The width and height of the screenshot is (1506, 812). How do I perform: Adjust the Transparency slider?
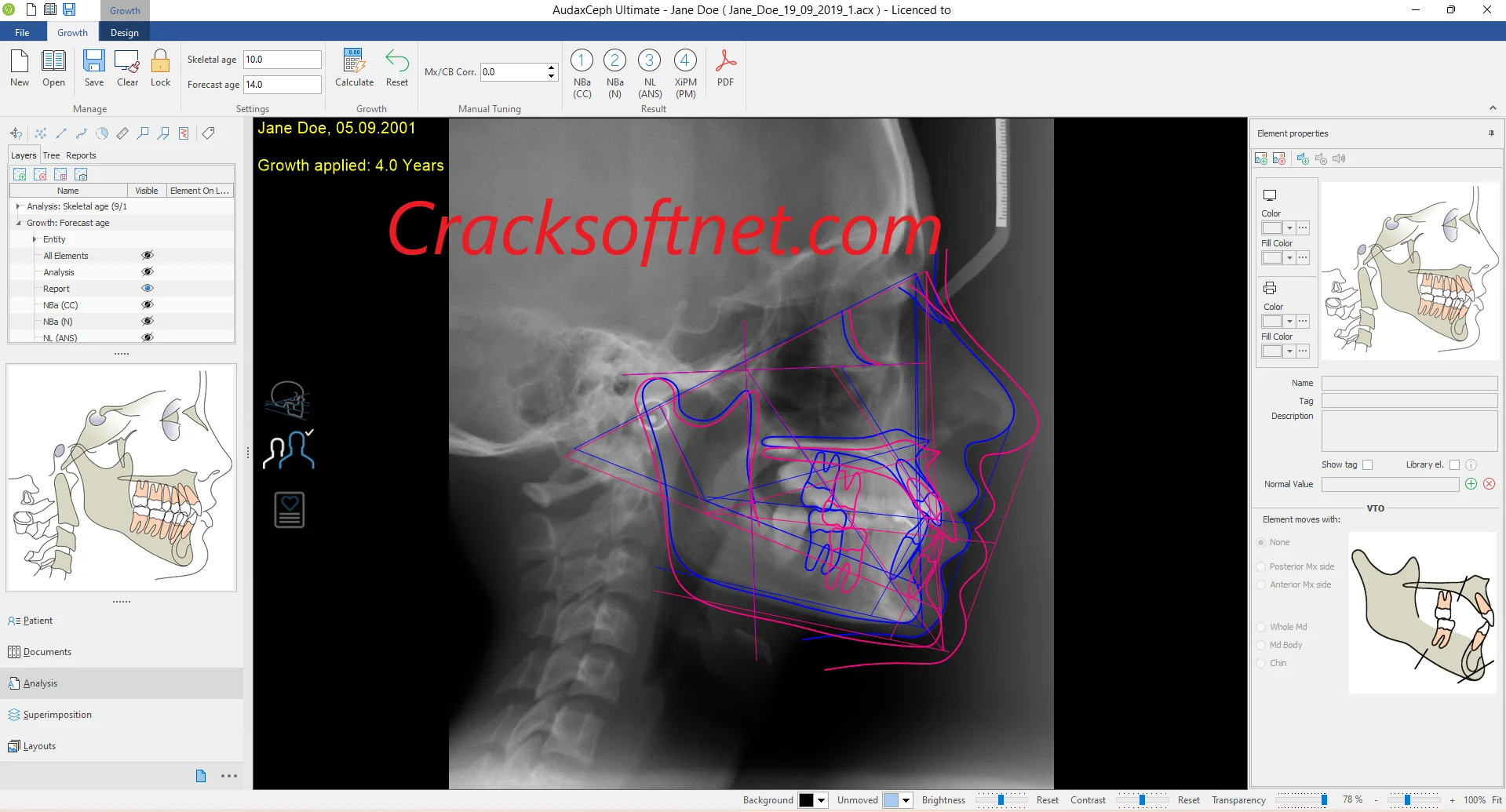click(1301, 800)
